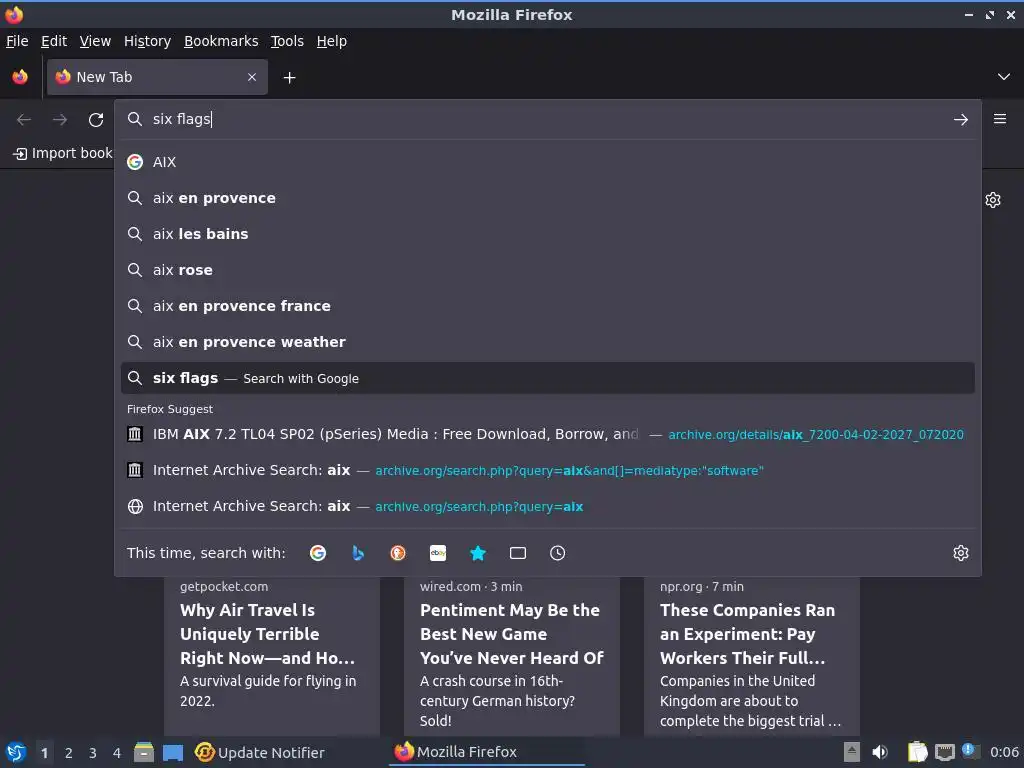Open IBM AIX 7.2 TL04 SP02 archive result
Viewport: 1024px width, 768px height.
point(547,434)
